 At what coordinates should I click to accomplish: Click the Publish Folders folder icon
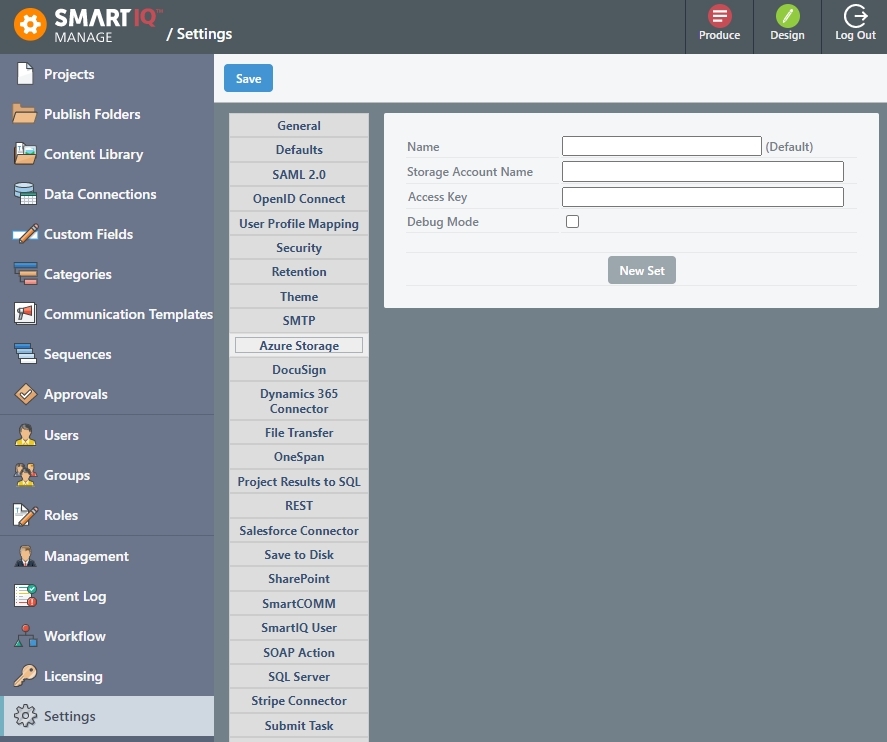point(24,114)
